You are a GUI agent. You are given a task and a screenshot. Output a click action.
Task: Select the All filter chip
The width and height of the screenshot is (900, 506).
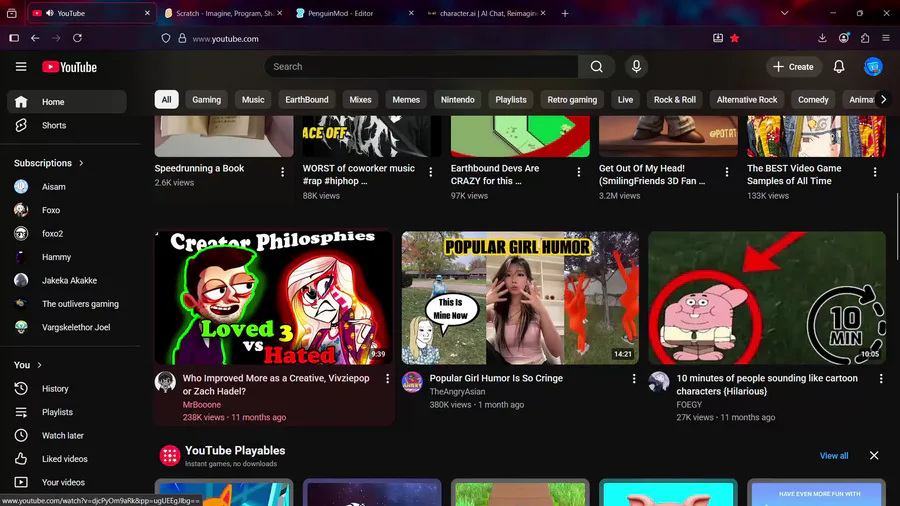point(166,99)
